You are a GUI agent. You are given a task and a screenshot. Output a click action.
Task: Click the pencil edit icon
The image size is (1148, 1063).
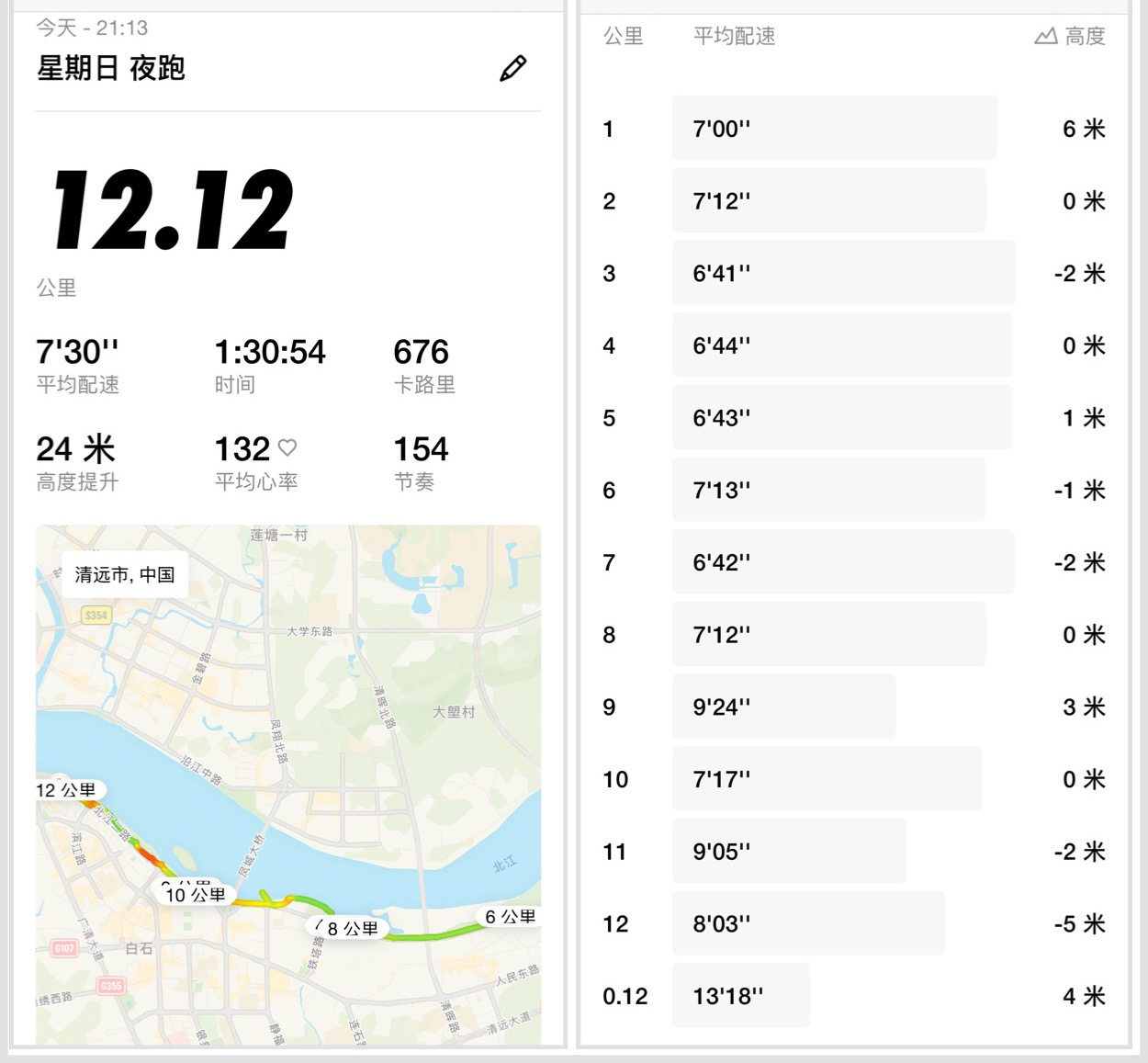coord(512,68)
